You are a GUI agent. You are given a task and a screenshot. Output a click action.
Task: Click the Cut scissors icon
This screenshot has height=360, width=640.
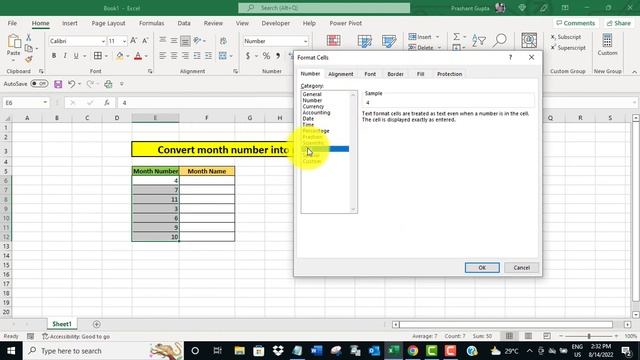(29, 37)
